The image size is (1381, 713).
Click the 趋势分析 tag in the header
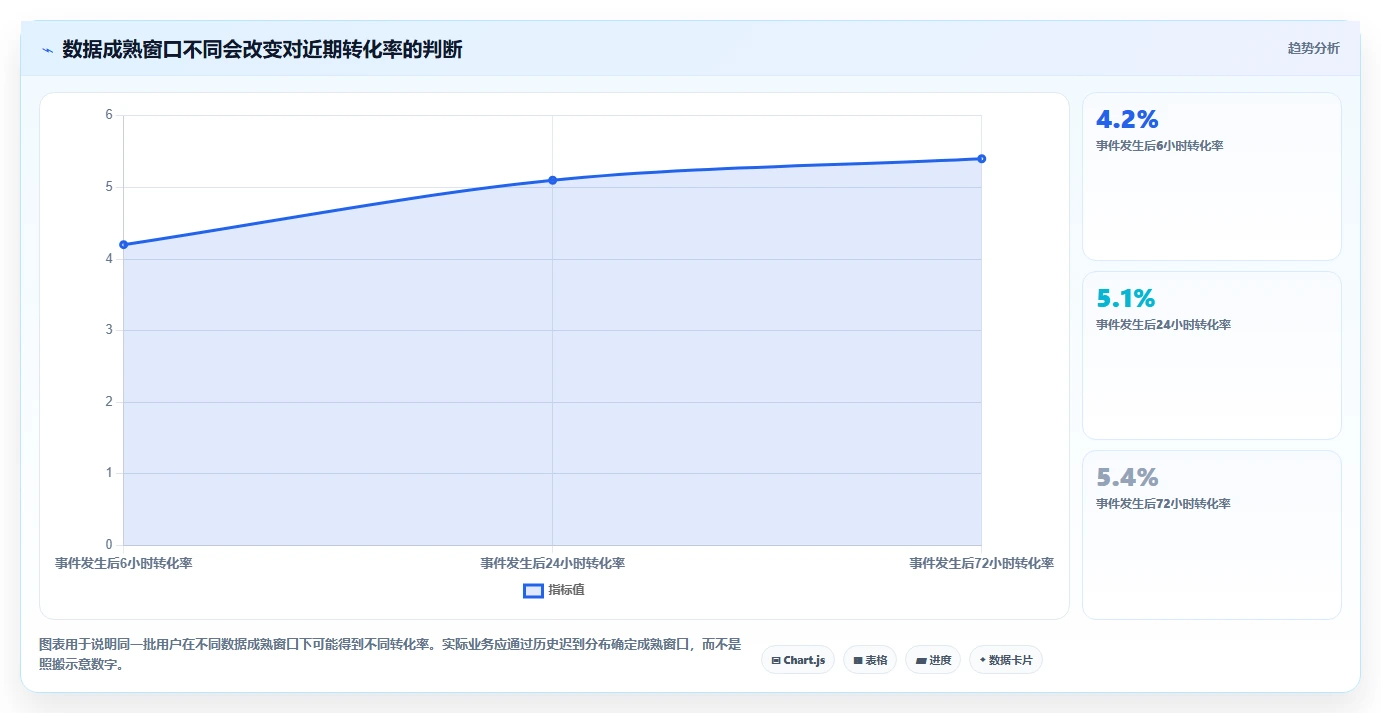pos(1313,48)
